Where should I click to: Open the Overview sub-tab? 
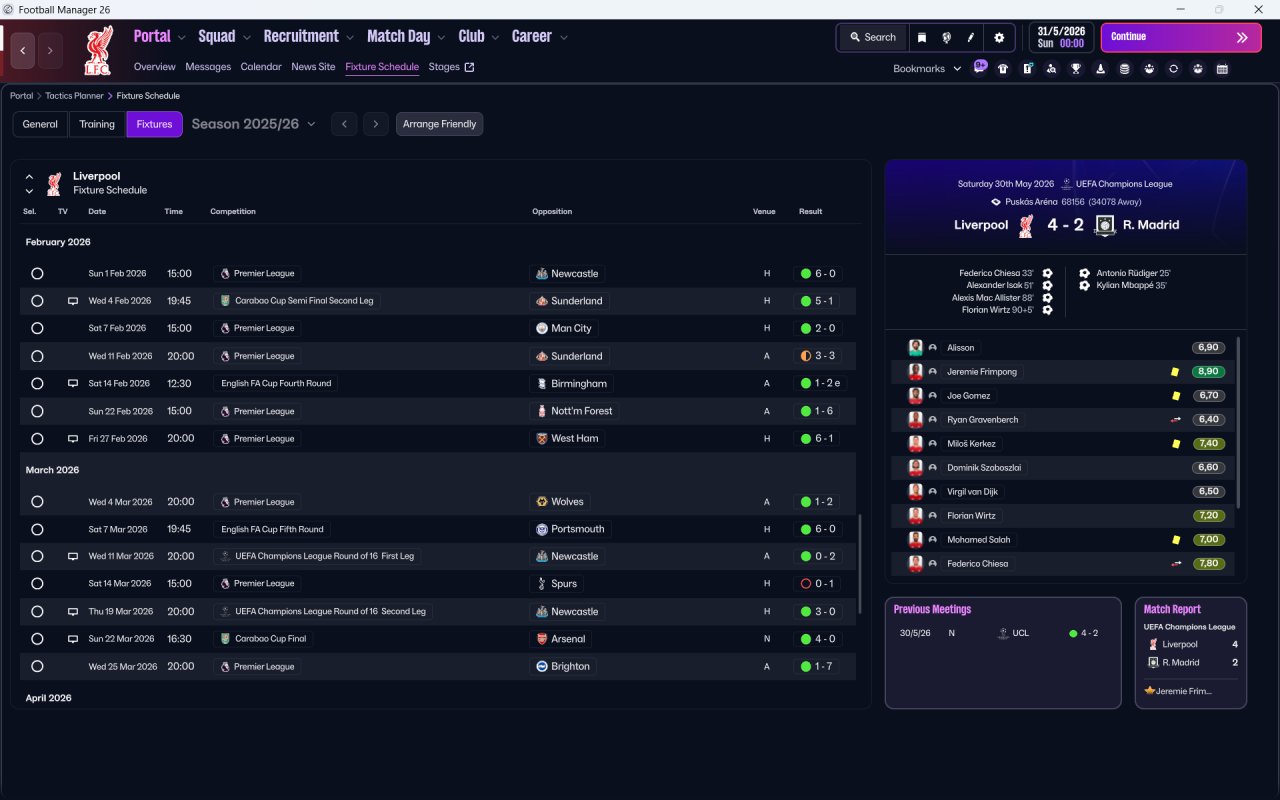155,67
